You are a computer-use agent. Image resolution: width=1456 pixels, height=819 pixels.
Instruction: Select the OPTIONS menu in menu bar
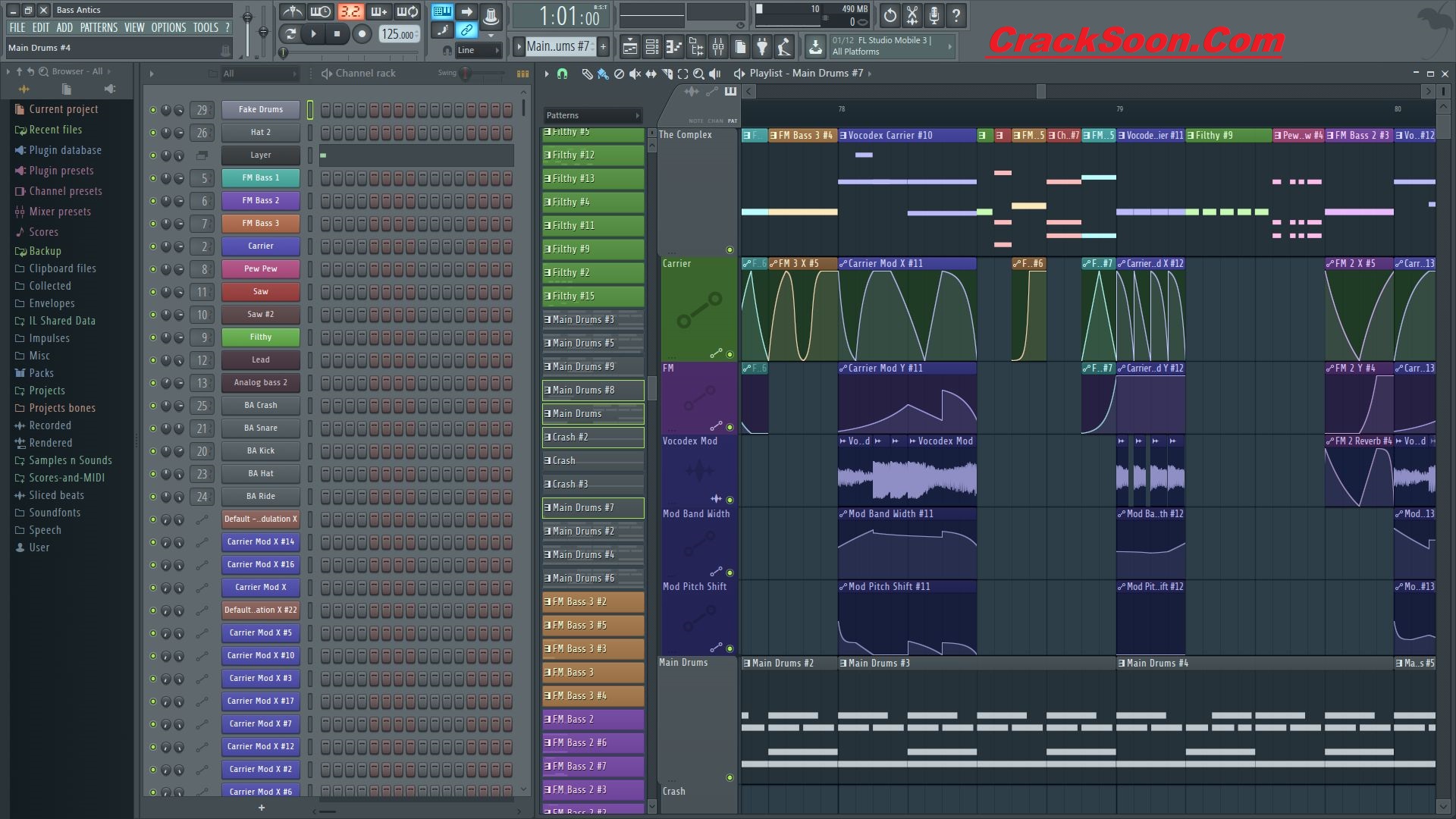click(x=170, y=27)
